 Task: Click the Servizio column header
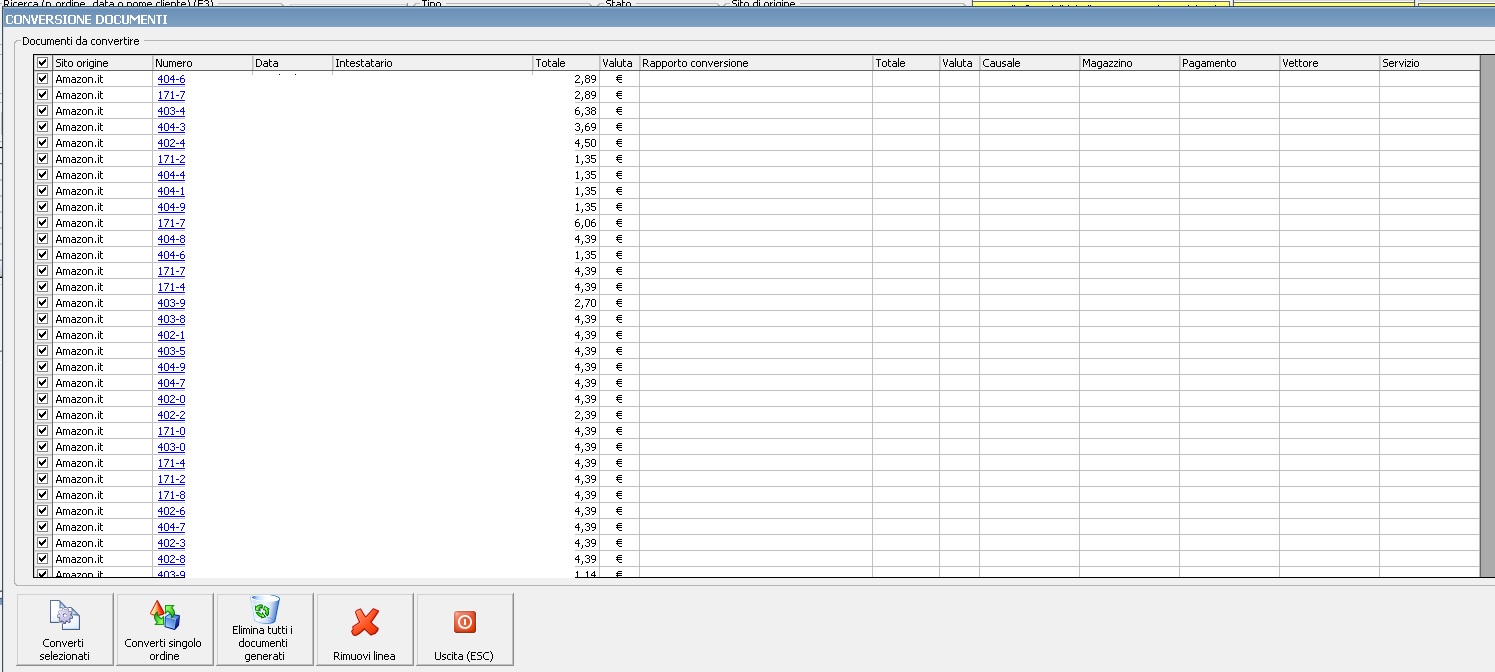click(1429, 63)
